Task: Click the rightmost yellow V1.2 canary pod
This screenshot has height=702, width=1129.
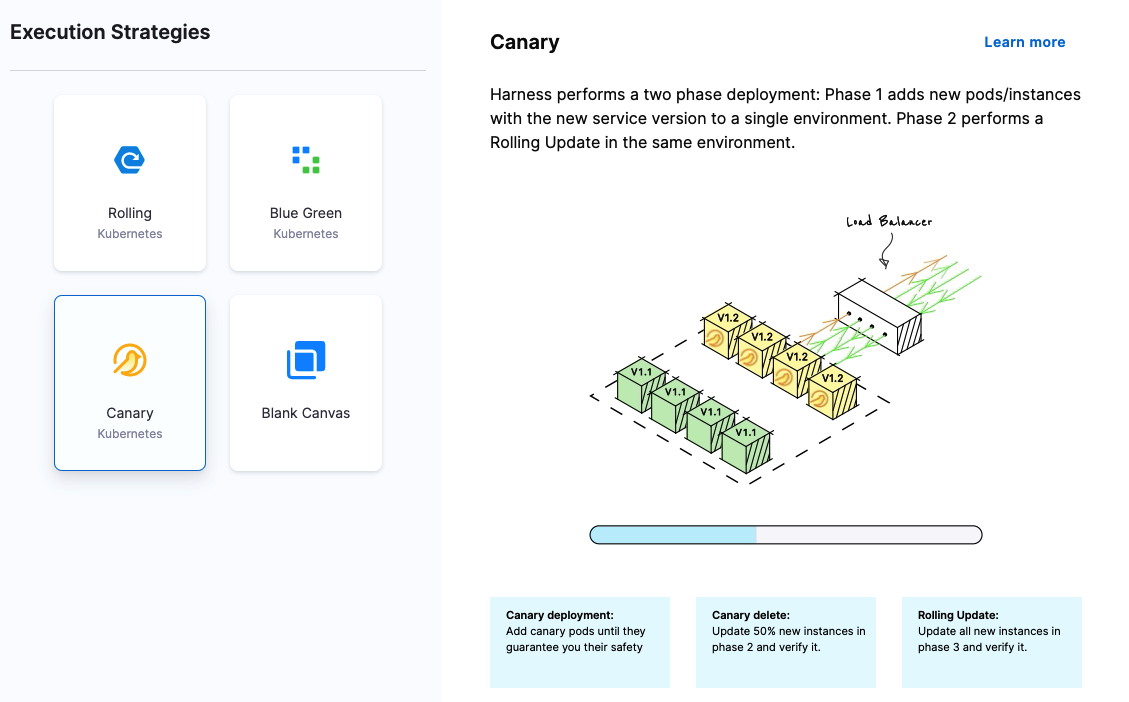Action: point(832,394)
